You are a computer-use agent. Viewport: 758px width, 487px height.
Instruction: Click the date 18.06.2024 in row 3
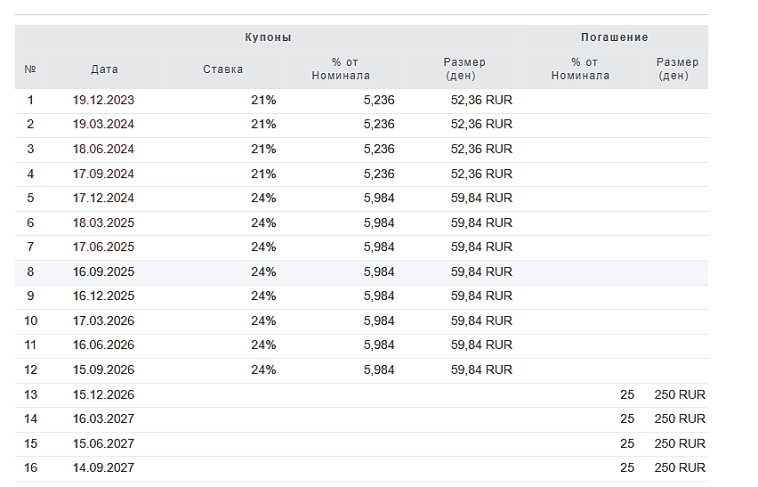(103, 149)
